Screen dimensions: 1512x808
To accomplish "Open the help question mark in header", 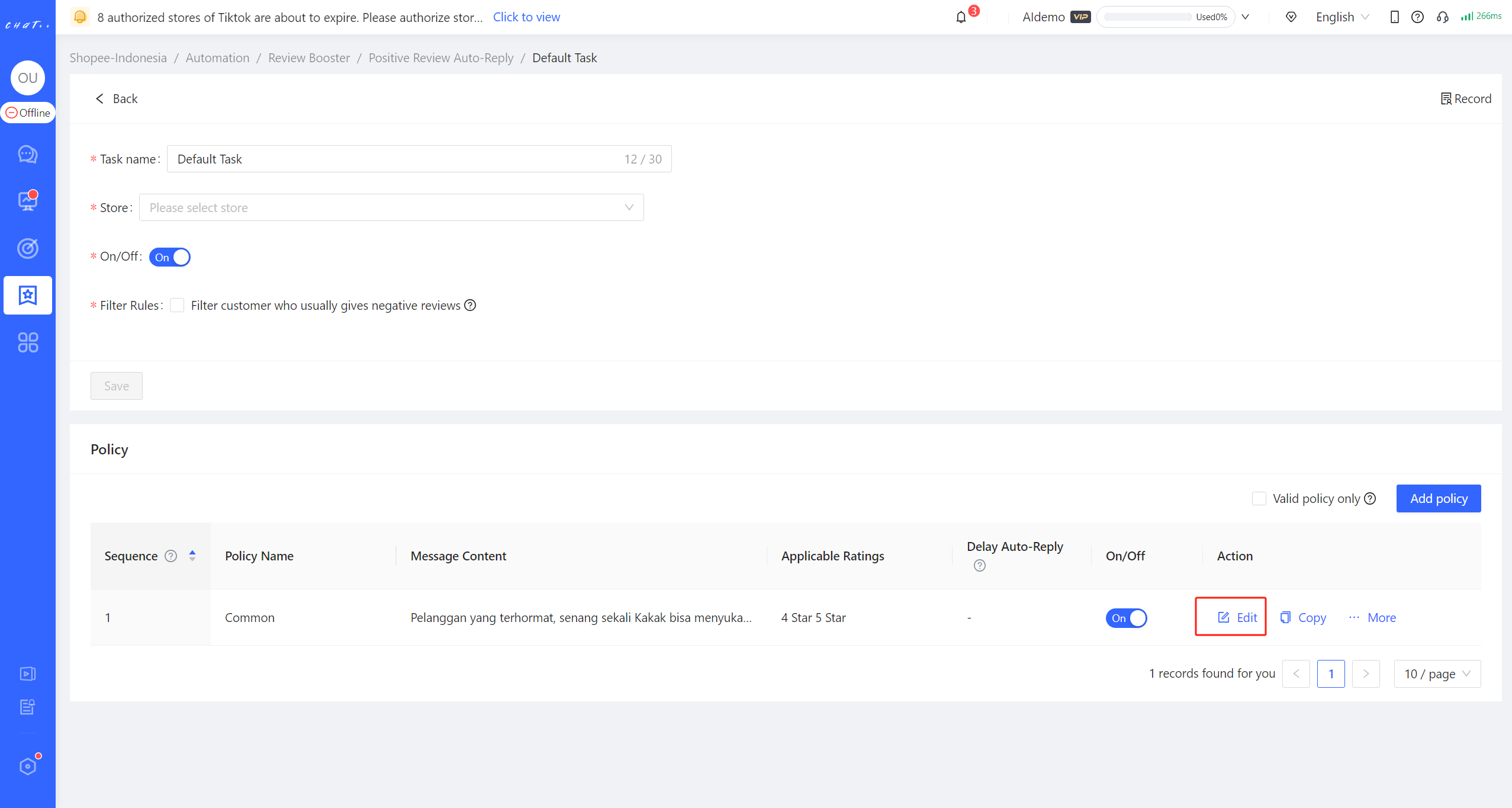I will pyautogui.click(x=1417, y=17).
